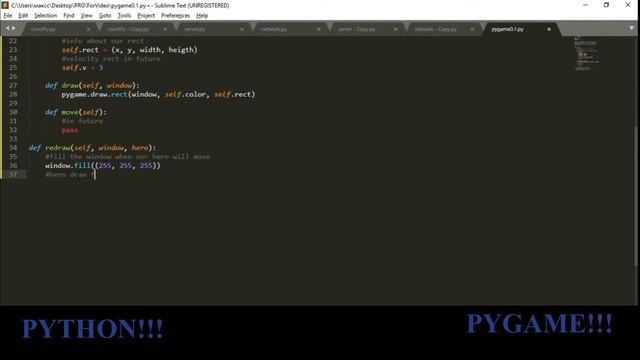Click the 'def move(self):' line
Screen dimensions: 640x360
[76, 112]
